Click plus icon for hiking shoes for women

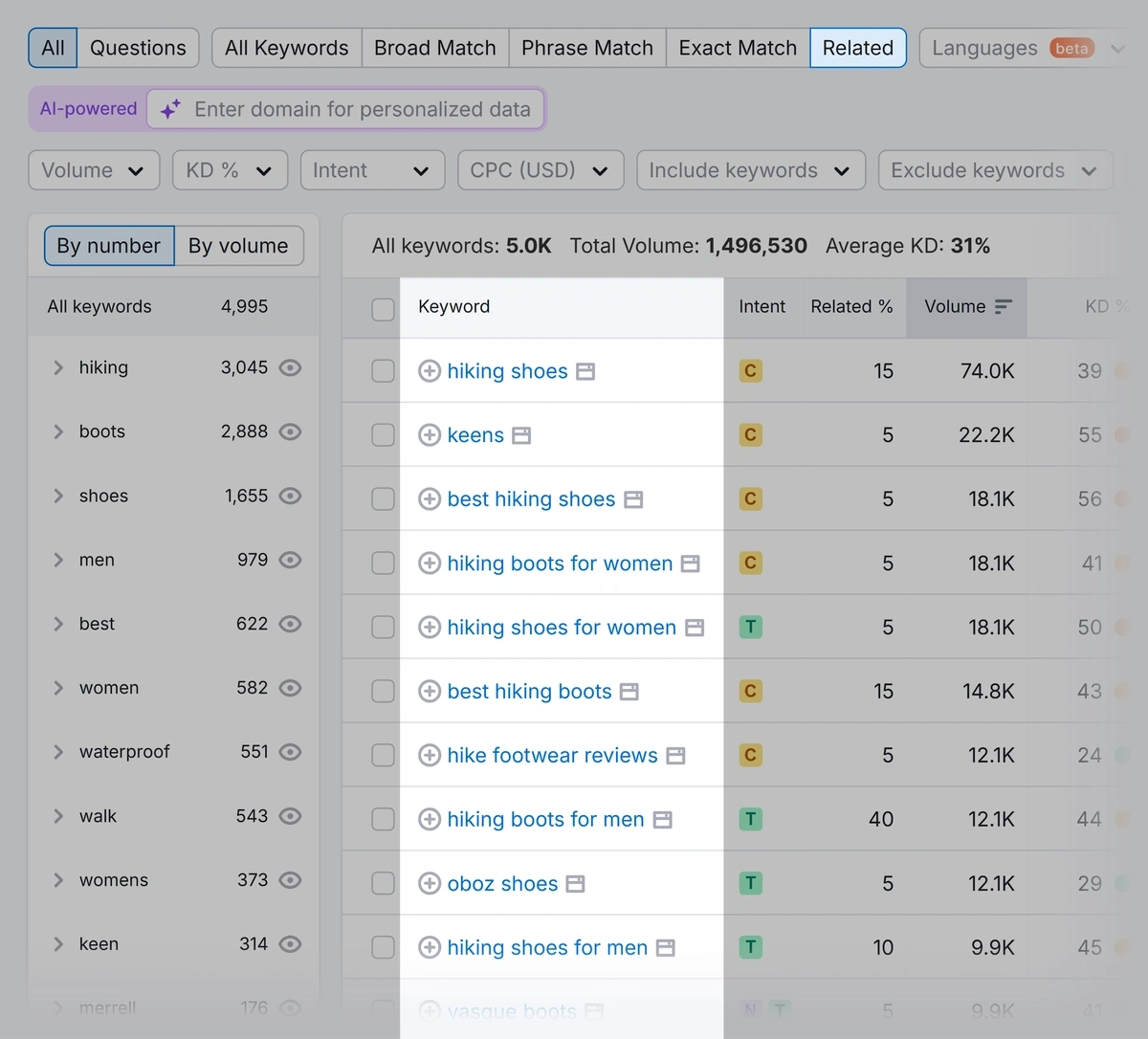coord(430,628)
